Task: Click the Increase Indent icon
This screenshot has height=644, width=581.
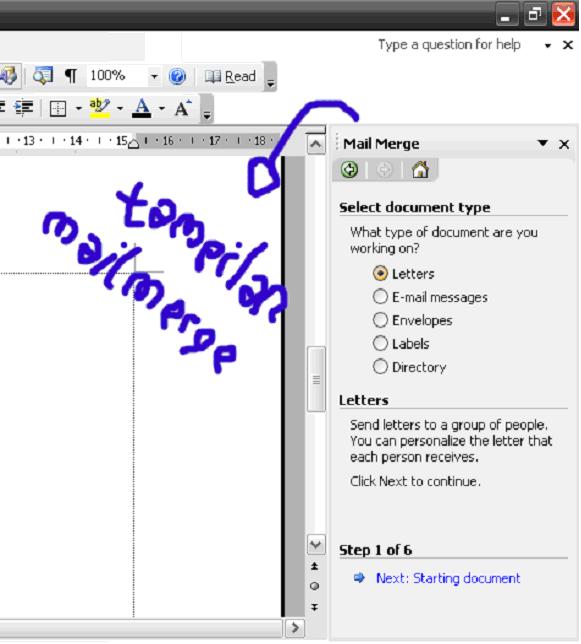Action: point(23,108)
